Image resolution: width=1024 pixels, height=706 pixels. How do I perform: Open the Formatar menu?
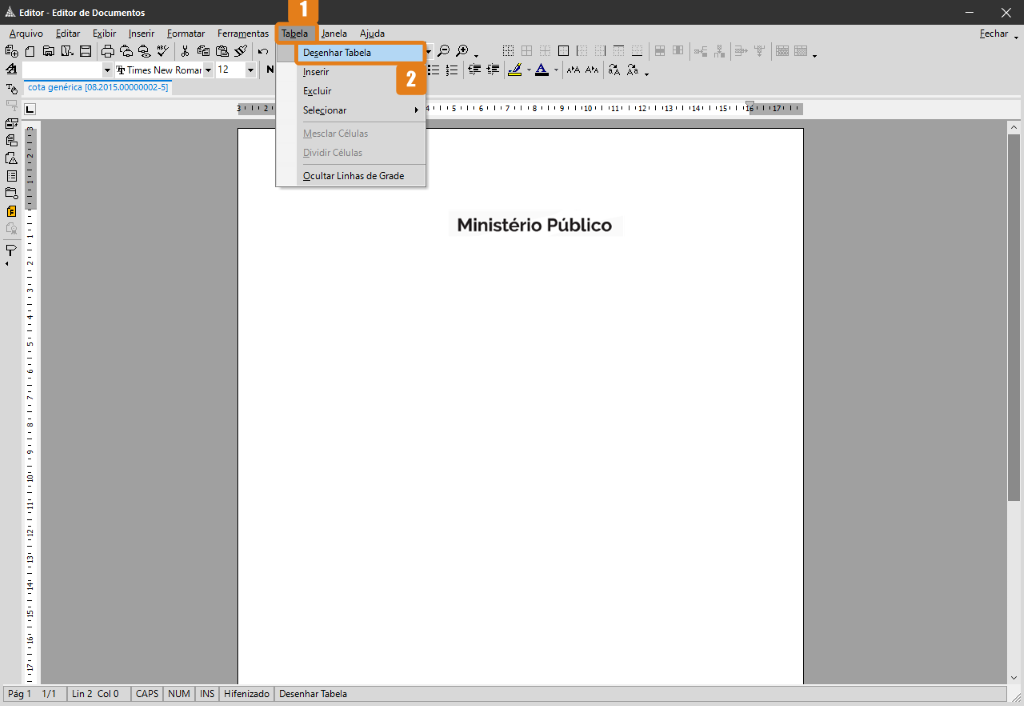click(x=185, y=33)
